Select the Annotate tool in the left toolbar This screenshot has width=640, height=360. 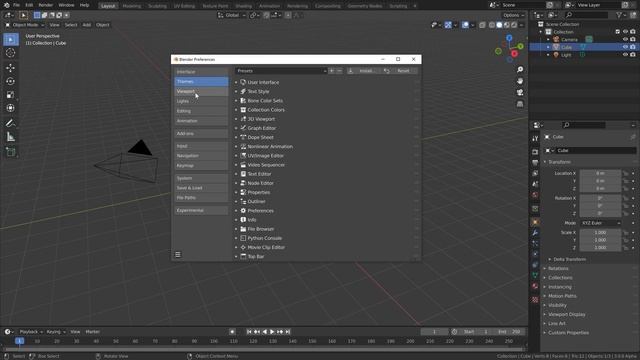(11, 123)
